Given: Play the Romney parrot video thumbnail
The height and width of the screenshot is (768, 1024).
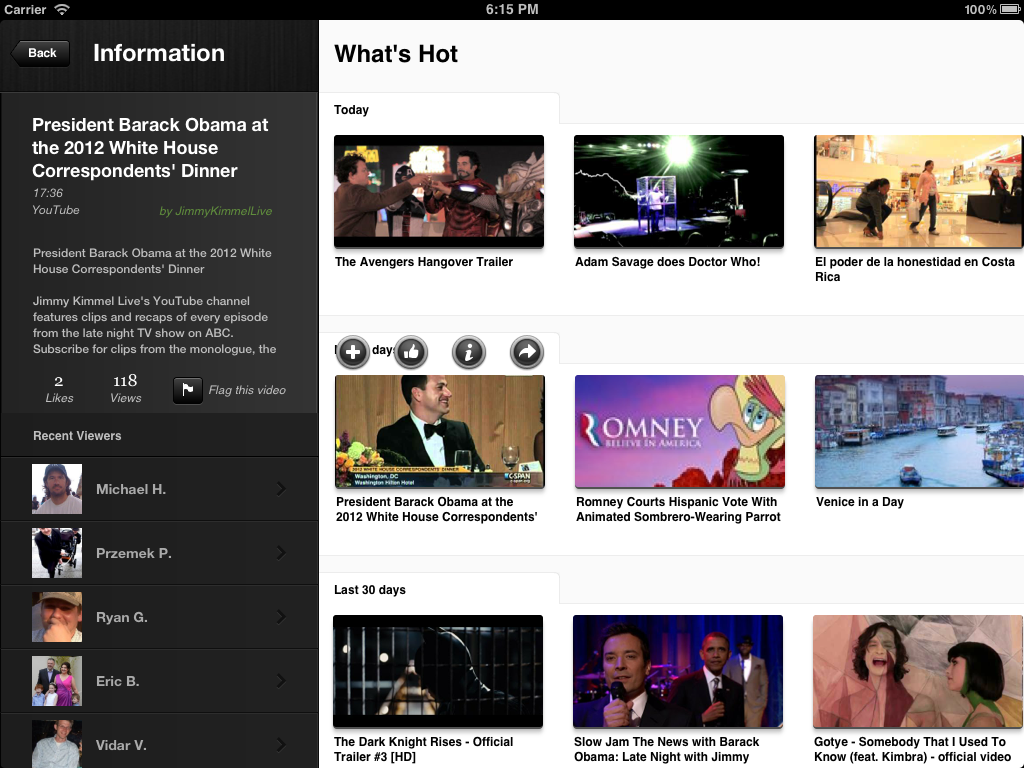Looking at the screenshot, I should (680, 431).
